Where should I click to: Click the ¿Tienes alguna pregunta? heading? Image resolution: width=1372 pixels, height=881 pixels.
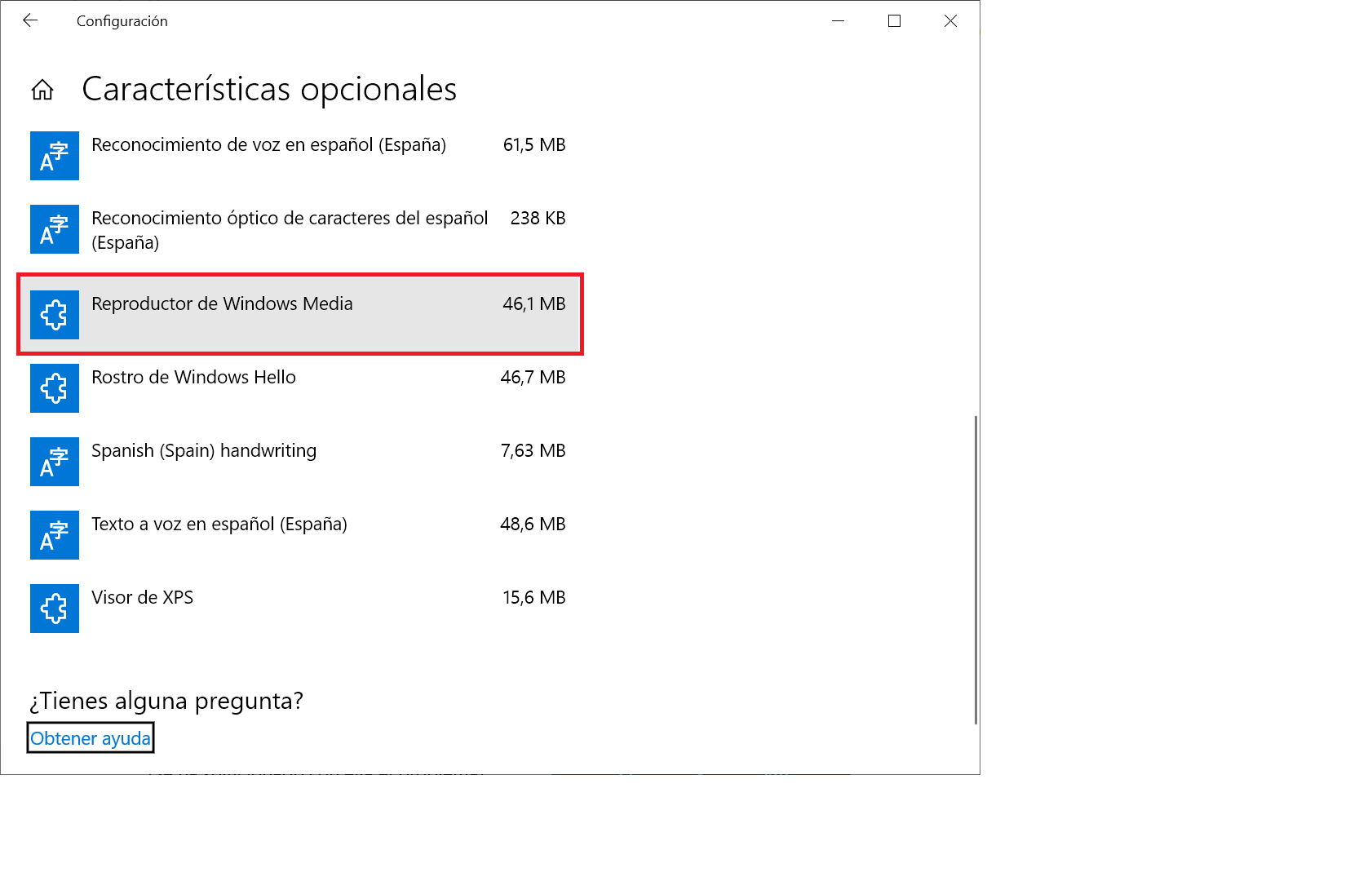pyautogui.click(x=166, y=701)
